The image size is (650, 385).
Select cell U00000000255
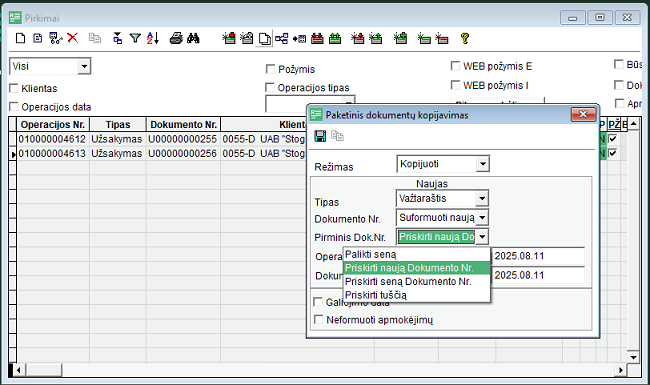tap(183, 139)
